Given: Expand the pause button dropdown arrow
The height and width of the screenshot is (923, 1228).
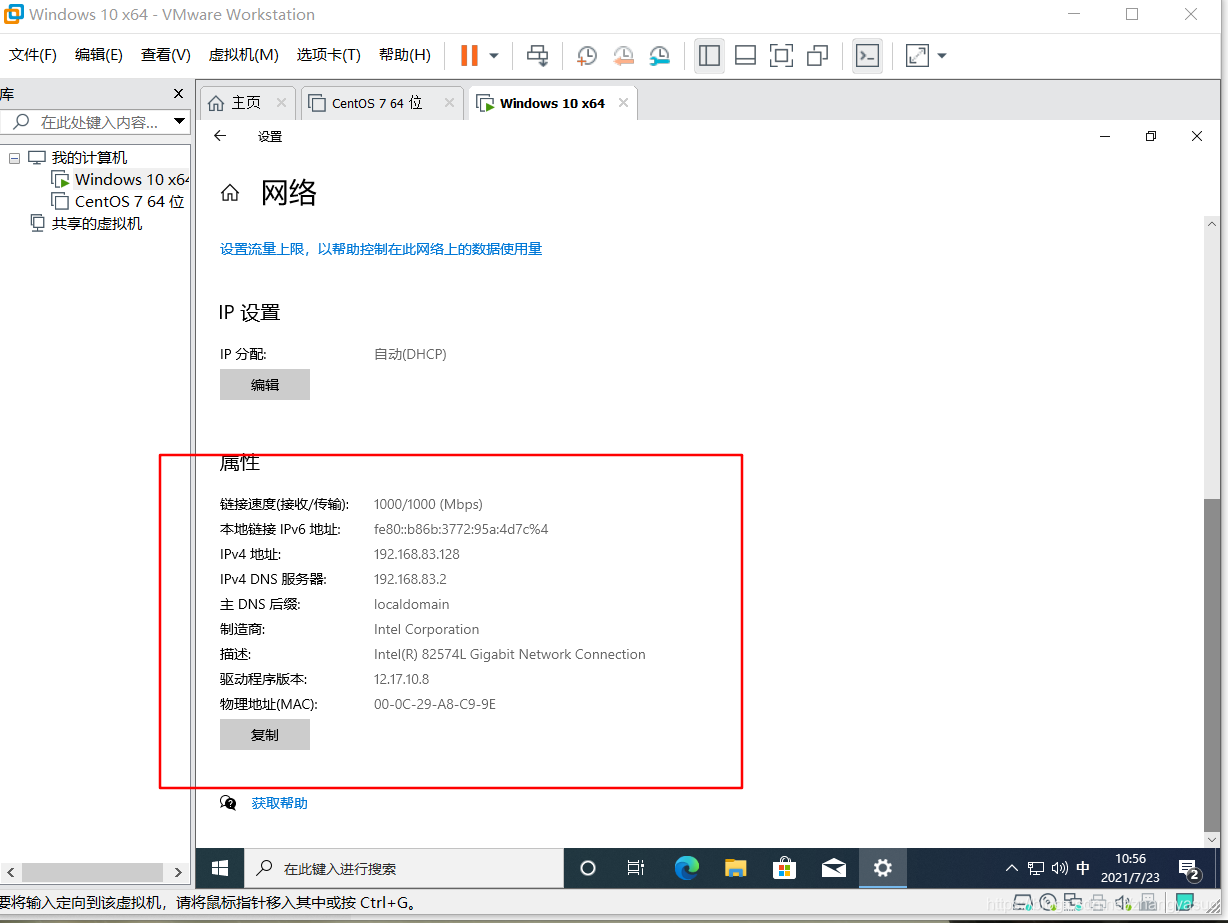Looking at the screenshot, I should point(494,55).
